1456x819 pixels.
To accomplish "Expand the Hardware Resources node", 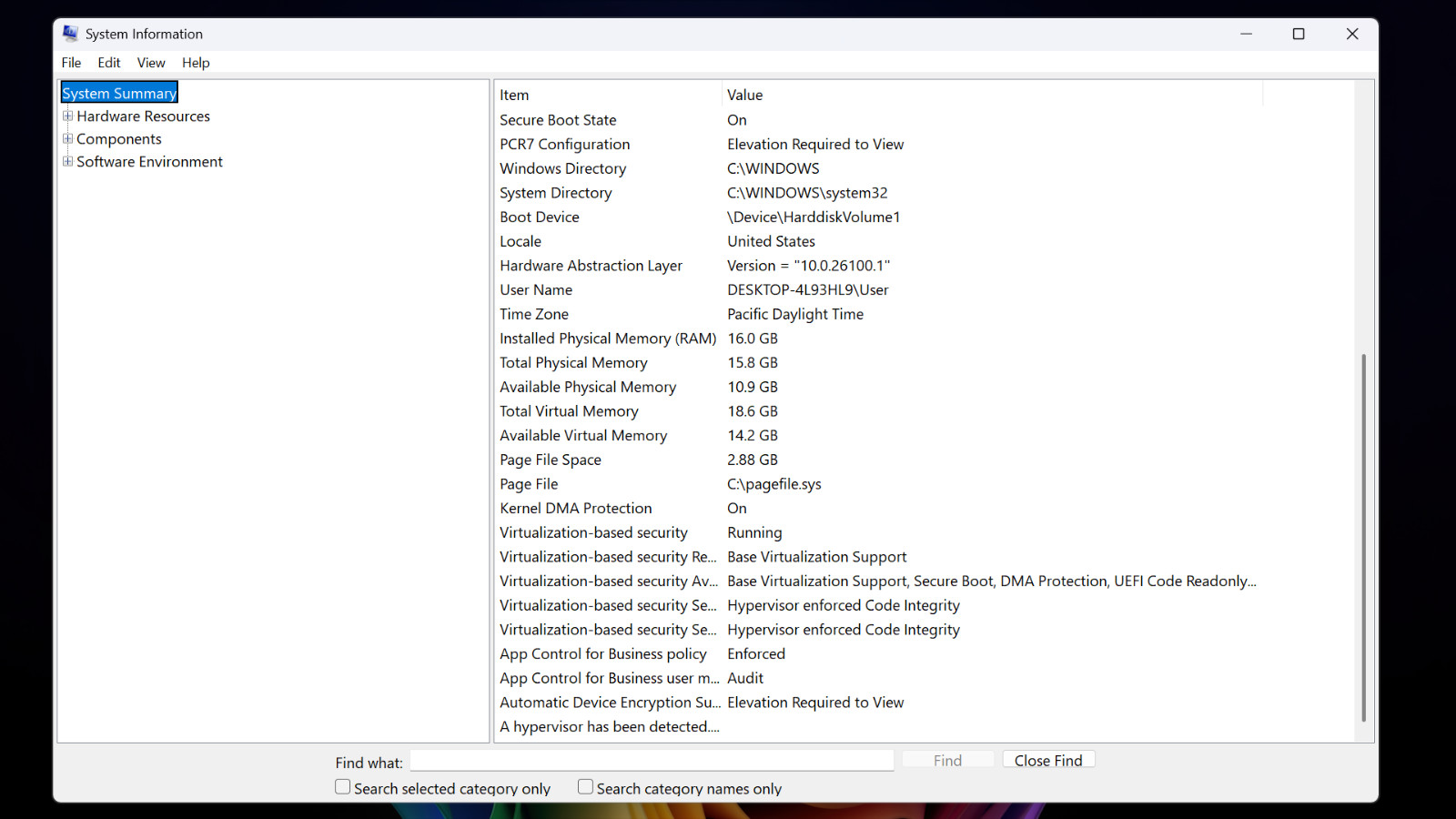I will click(67, 116).
